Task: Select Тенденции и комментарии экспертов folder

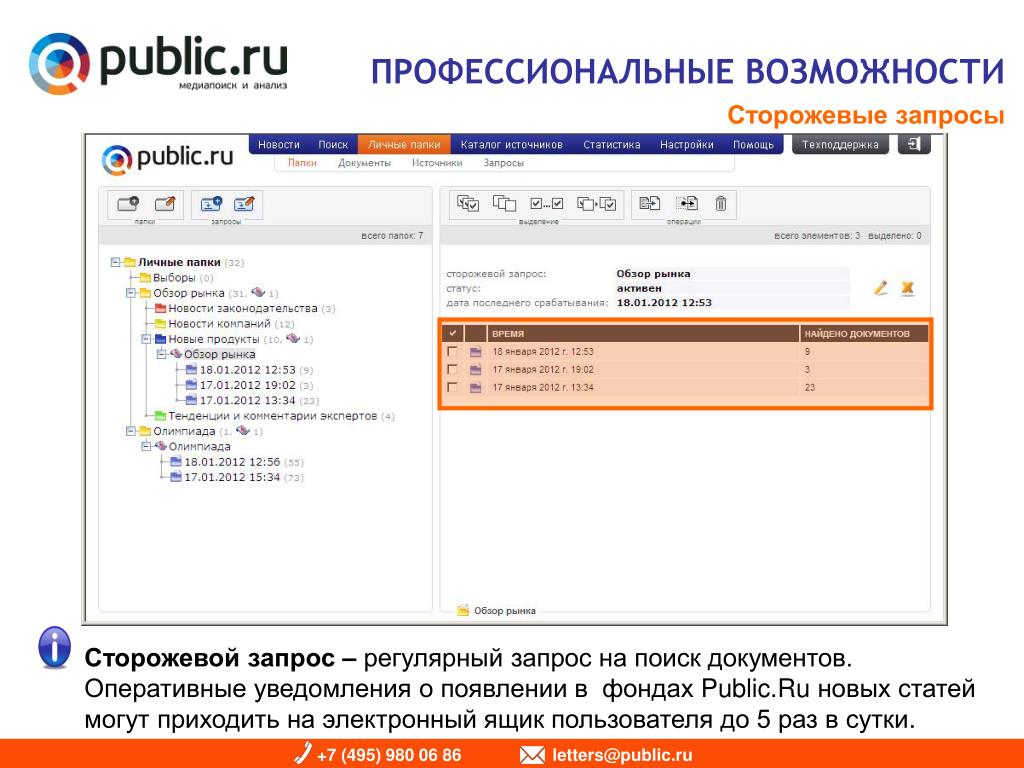Action: pos(272,415)
